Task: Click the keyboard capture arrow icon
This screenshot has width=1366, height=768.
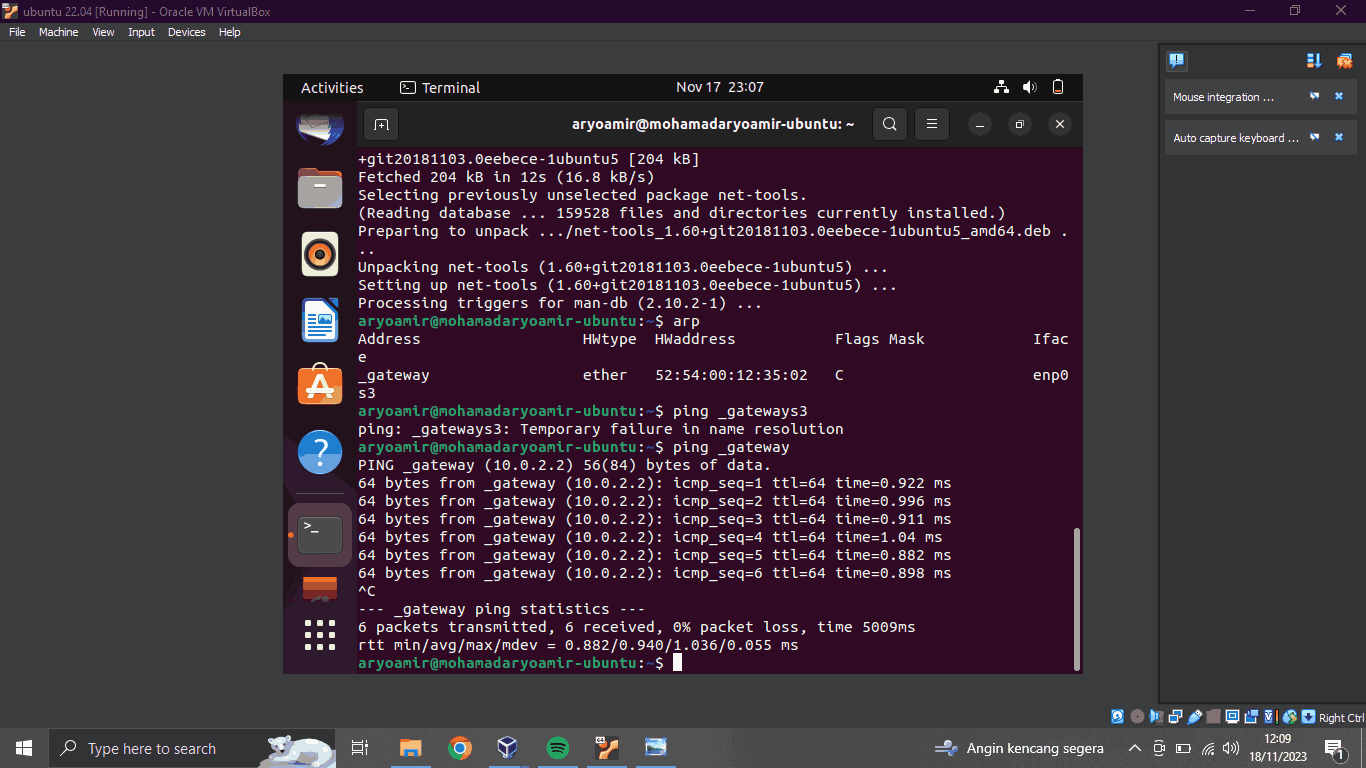Action: (1308, 717)
